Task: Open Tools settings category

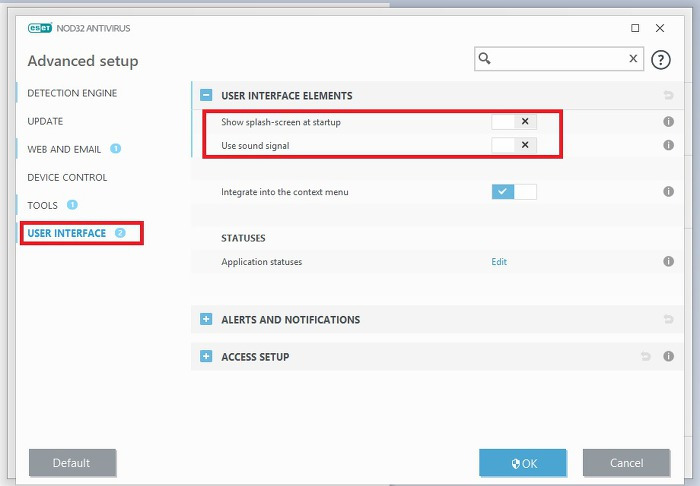Action: click(42, 206)
